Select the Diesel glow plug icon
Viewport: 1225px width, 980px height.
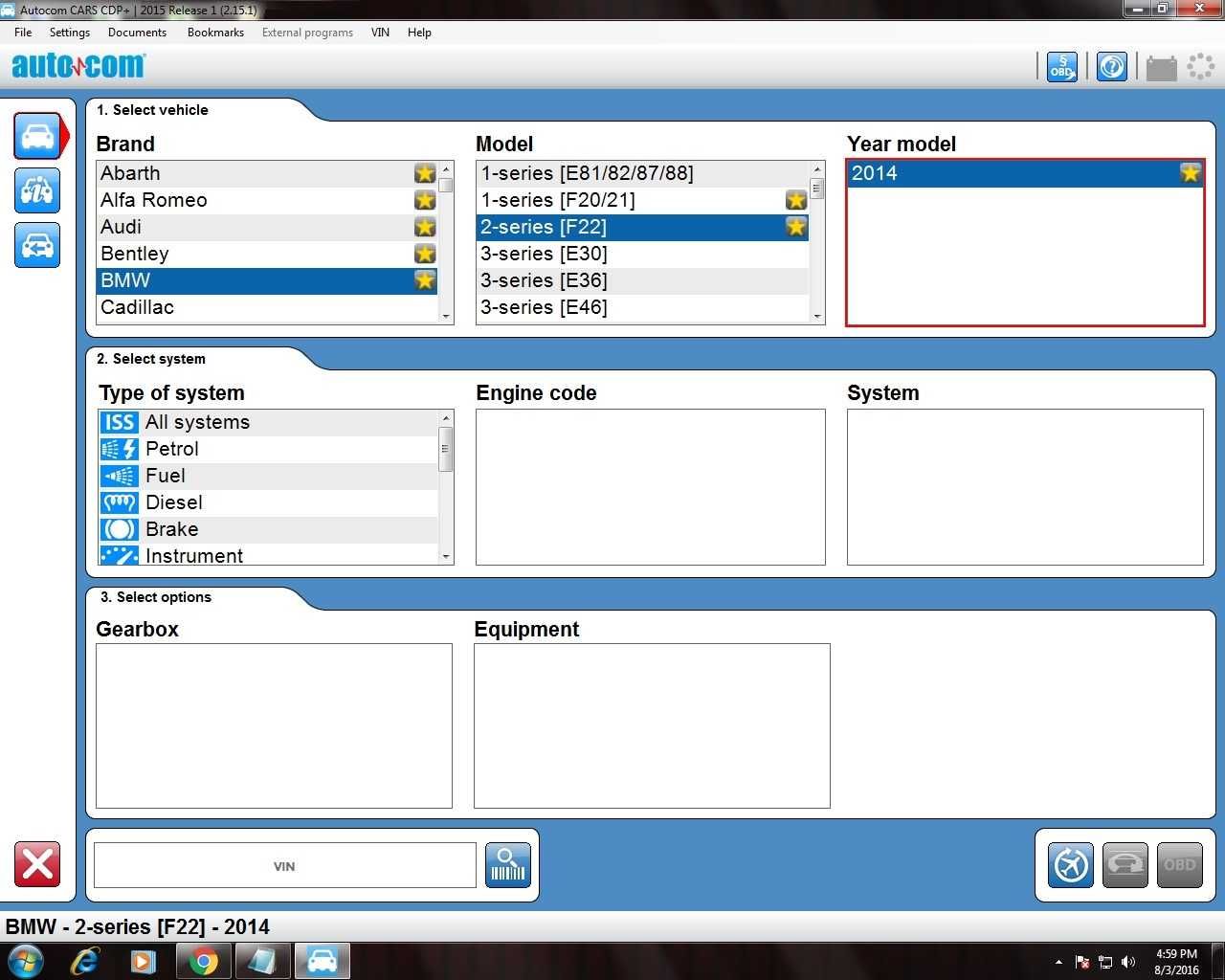[120, 502]
